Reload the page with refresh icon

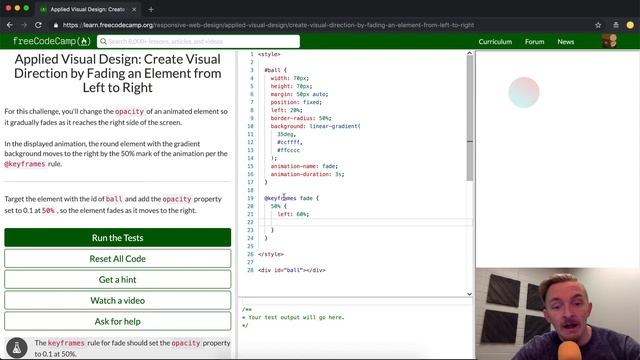click(38, 25)
